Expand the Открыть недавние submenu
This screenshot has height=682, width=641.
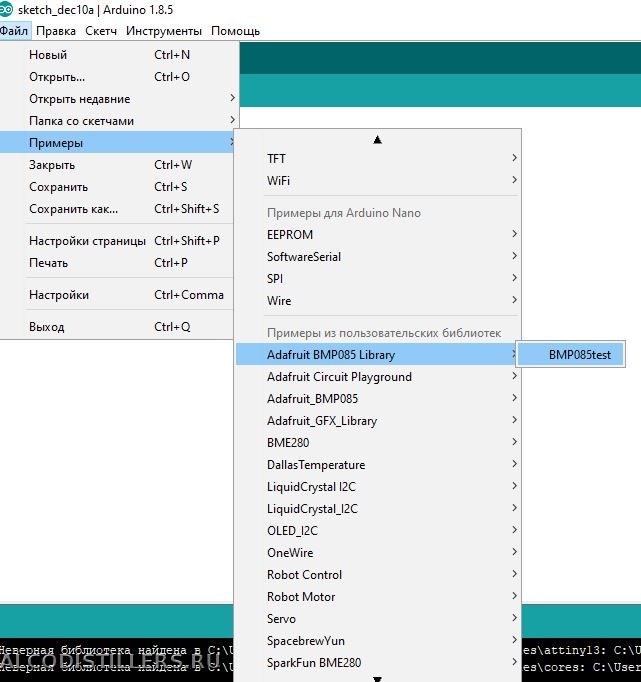click(80, 99)
